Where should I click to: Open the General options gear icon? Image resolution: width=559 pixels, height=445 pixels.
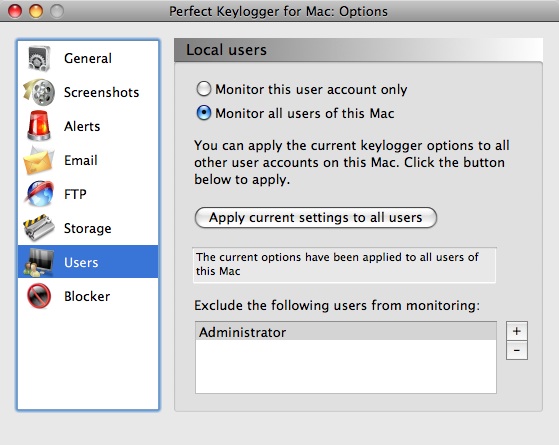[x=39, y=58]
